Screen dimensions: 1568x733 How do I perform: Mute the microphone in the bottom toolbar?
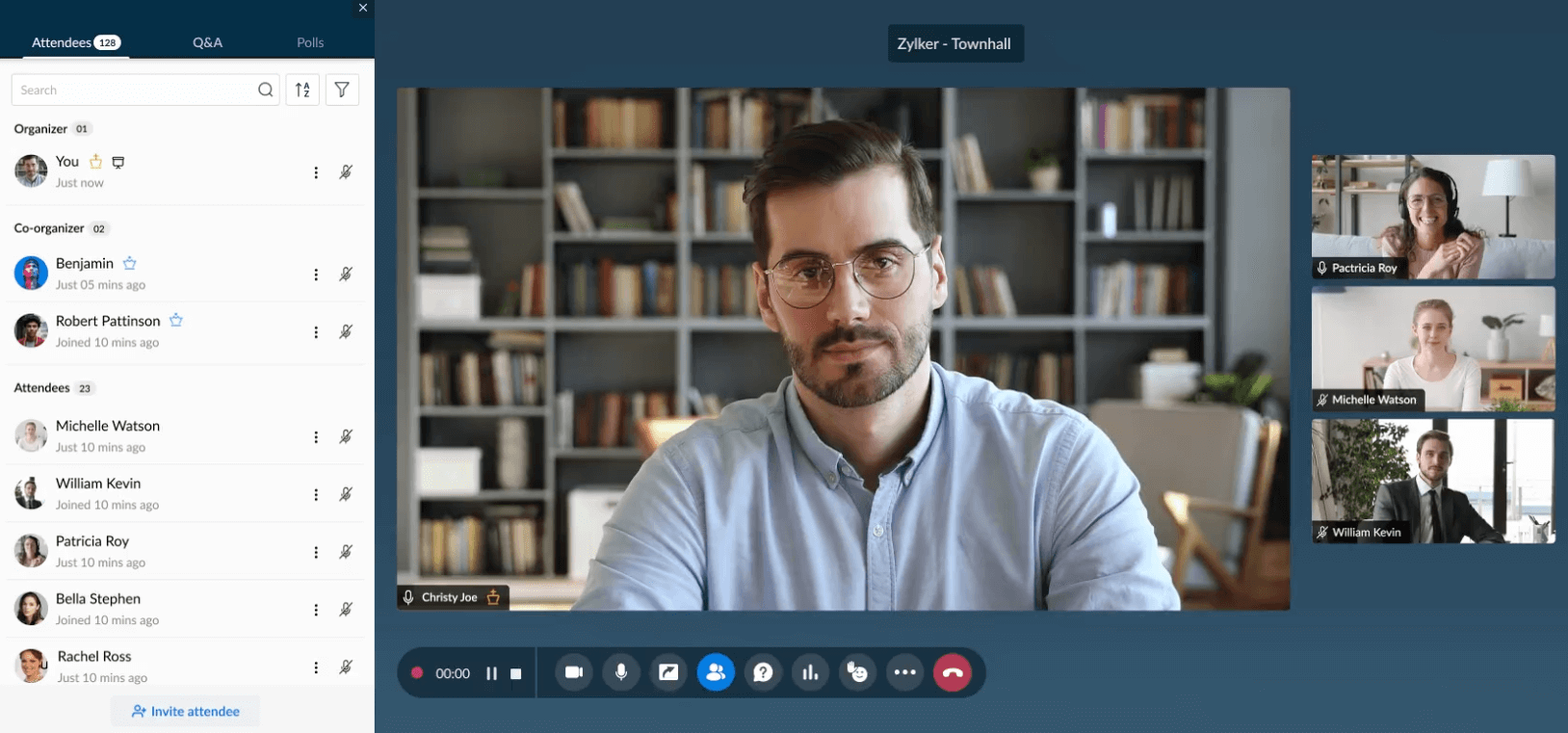click(621, 672)
